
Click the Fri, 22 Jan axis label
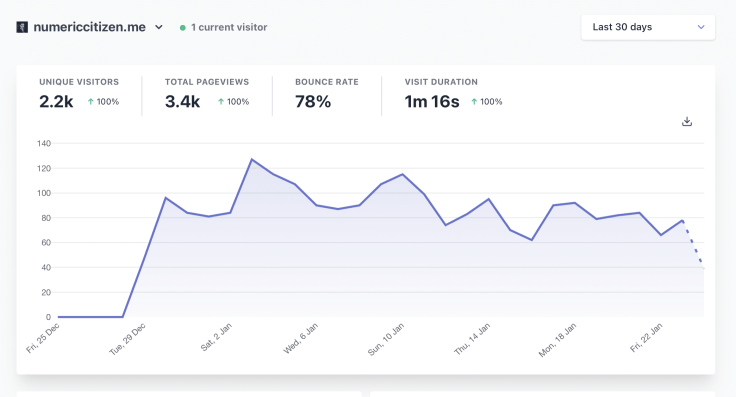pos(646,337)
